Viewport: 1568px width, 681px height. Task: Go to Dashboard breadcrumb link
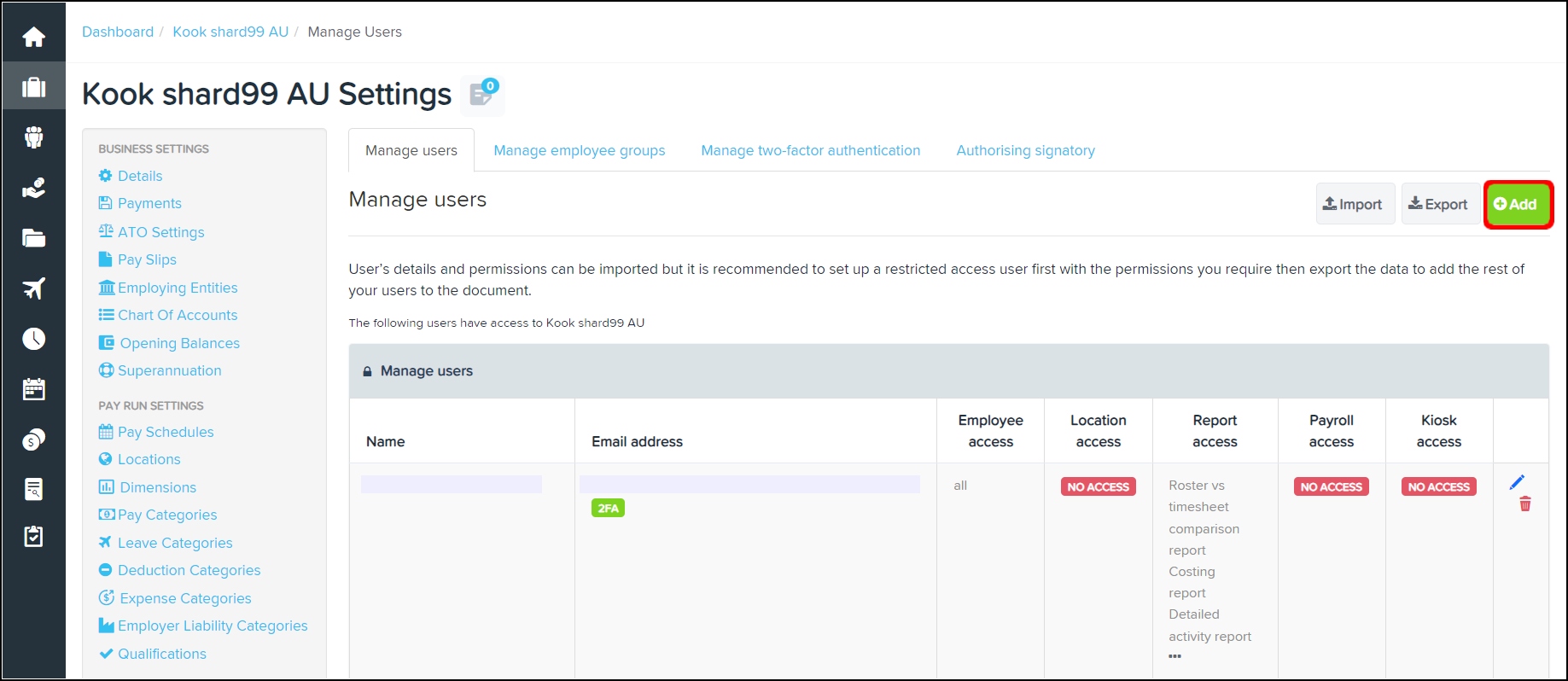(118, 32)
